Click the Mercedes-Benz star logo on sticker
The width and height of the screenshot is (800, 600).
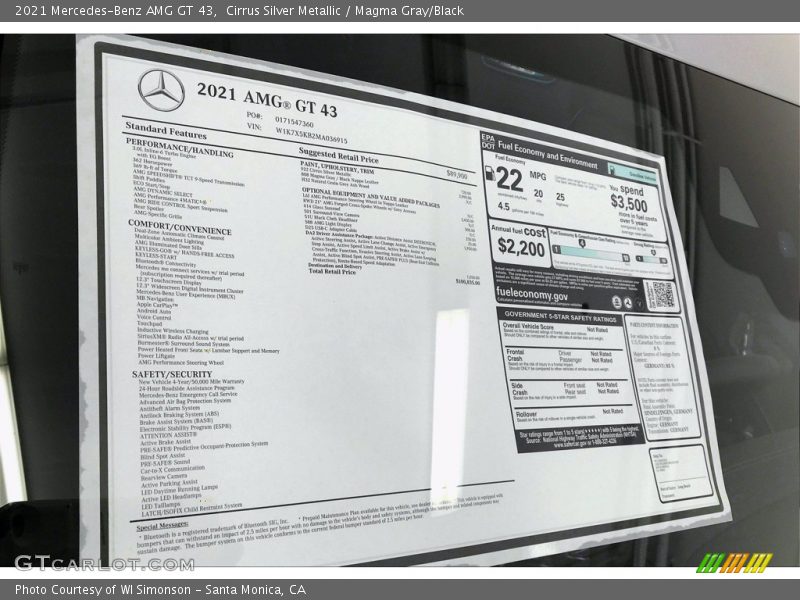tap(161, 90)
